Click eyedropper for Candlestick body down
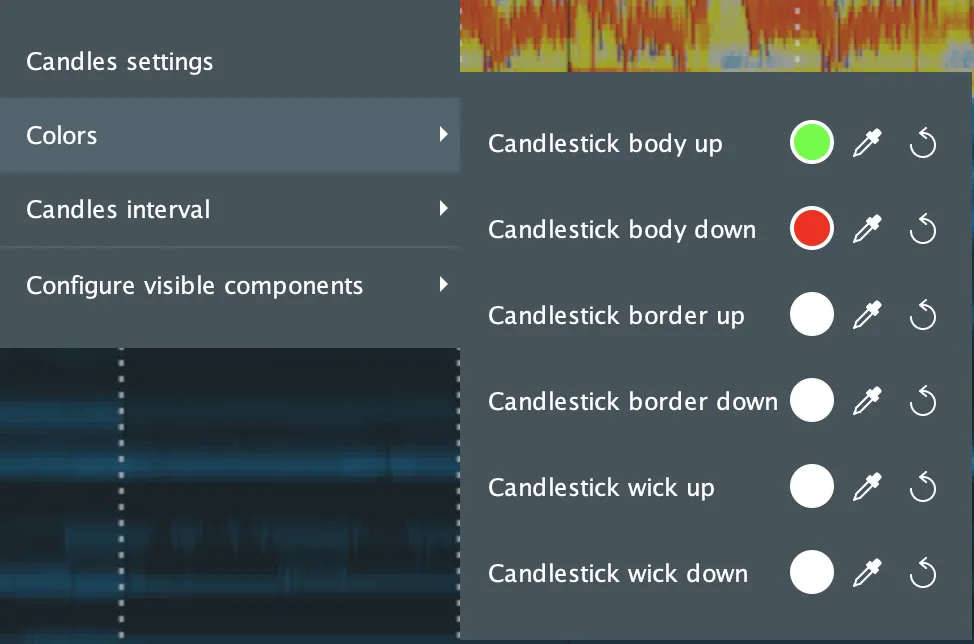974x644 pixels. point(866,230)
